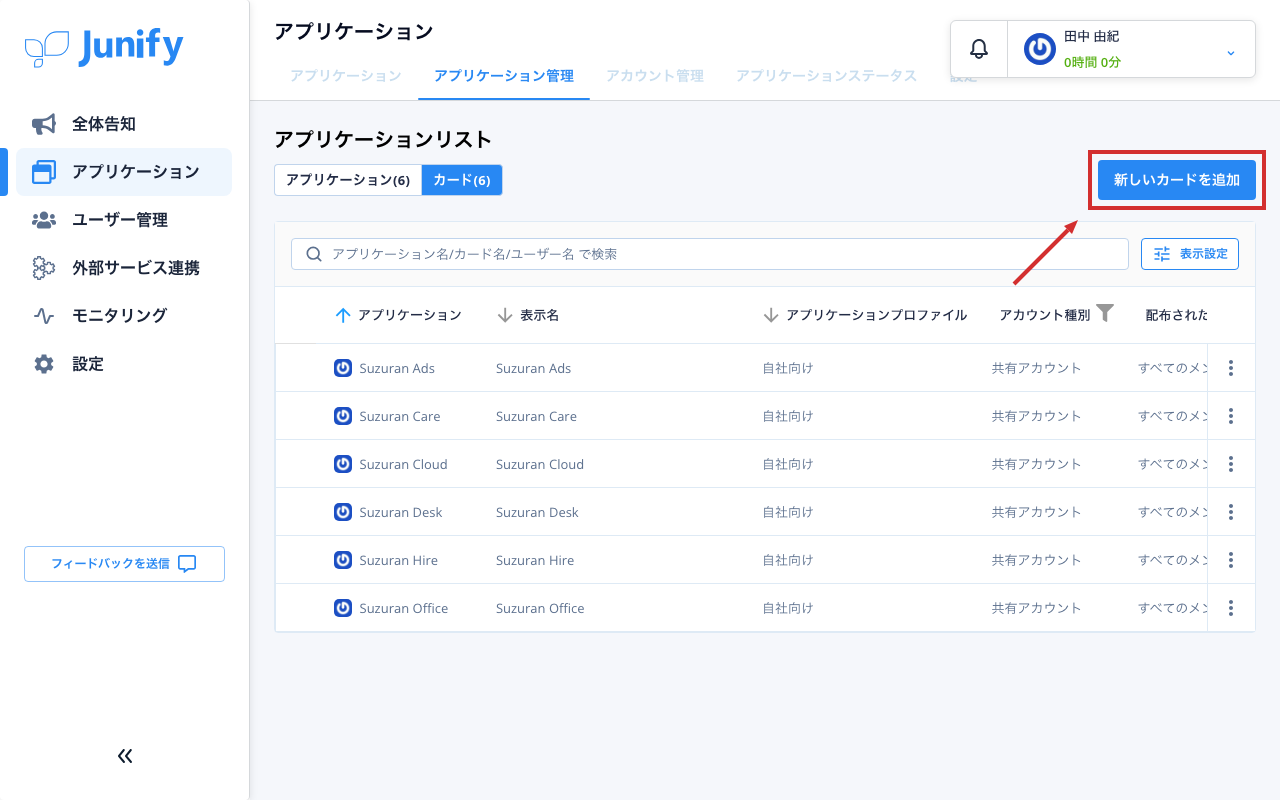Open the アカウント管理 tab
This screenshot has height=800, width=1280.
point(655,76)
